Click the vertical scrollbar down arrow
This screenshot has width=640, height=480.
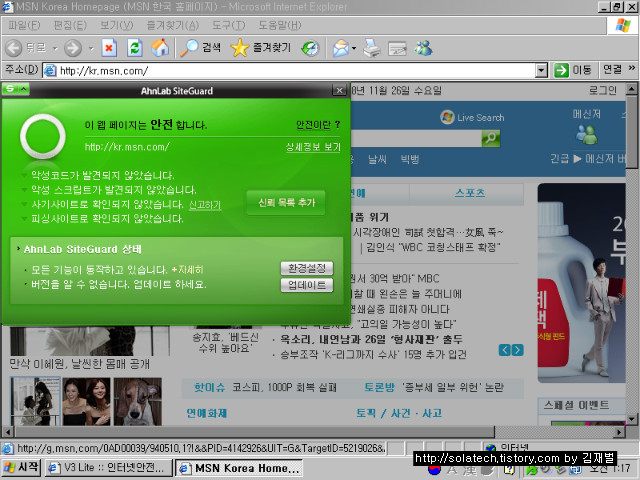(631, 419)
